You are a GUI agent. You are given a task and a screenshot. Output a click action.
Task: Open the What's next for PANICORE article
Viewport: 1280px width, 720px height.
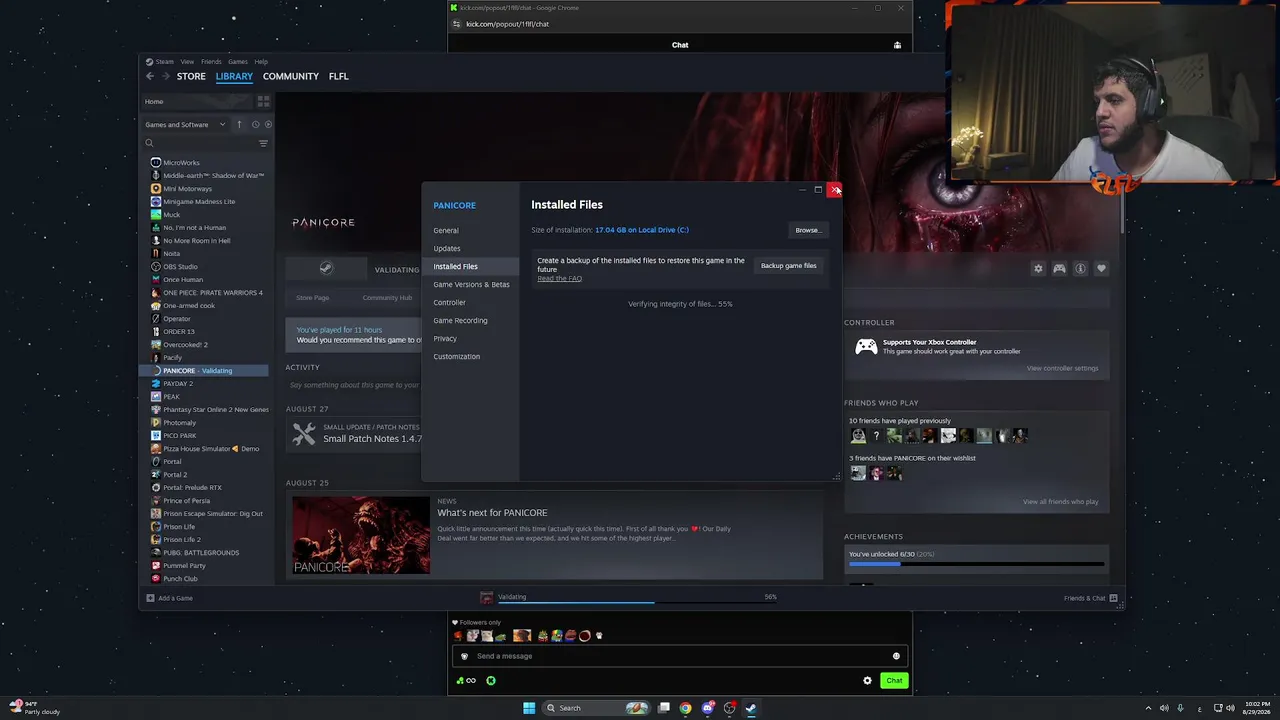coord(492,513)
